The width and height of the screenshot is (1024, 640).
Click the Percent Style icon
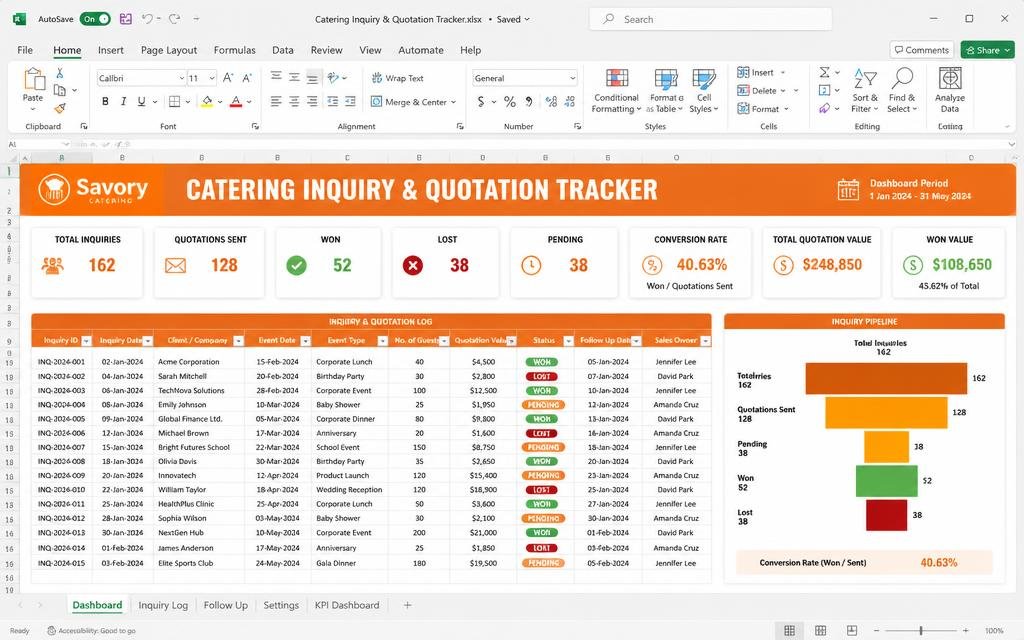pos(510,101)
